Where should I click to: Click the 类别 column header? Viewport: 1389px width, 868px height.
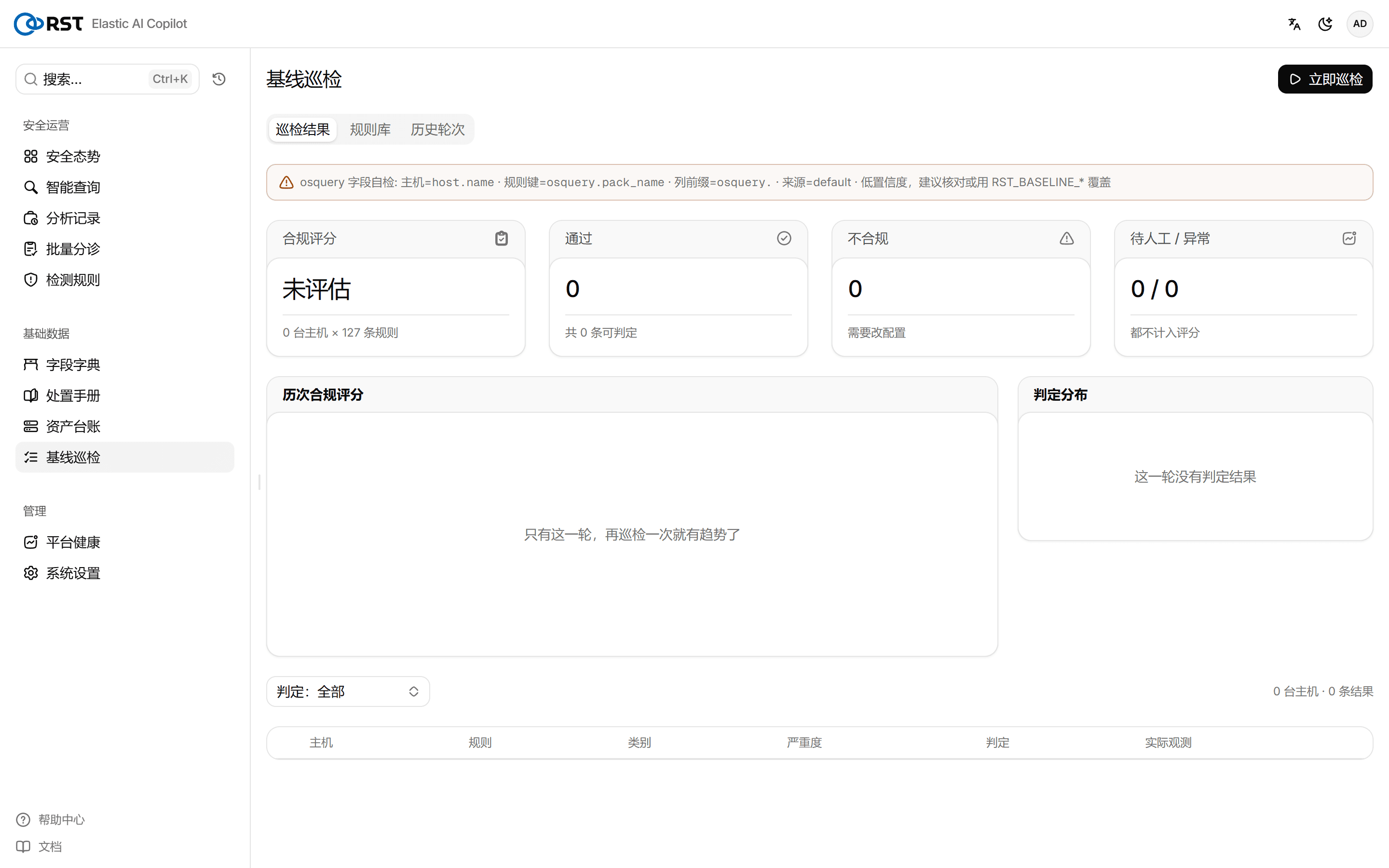tap(639, 742)
